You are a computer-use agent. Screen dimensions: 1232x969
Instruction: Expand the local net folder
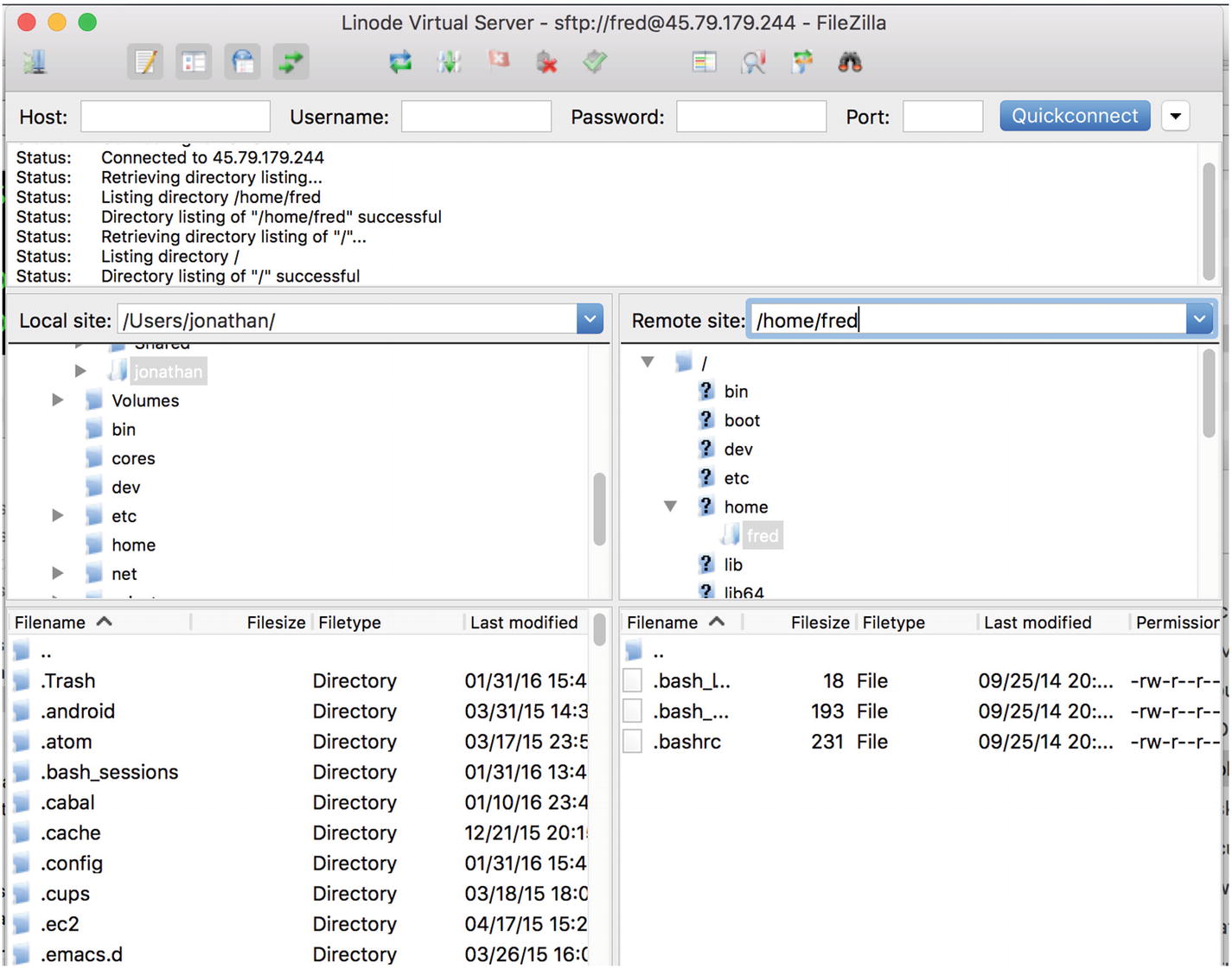click(x=58, y=573)
